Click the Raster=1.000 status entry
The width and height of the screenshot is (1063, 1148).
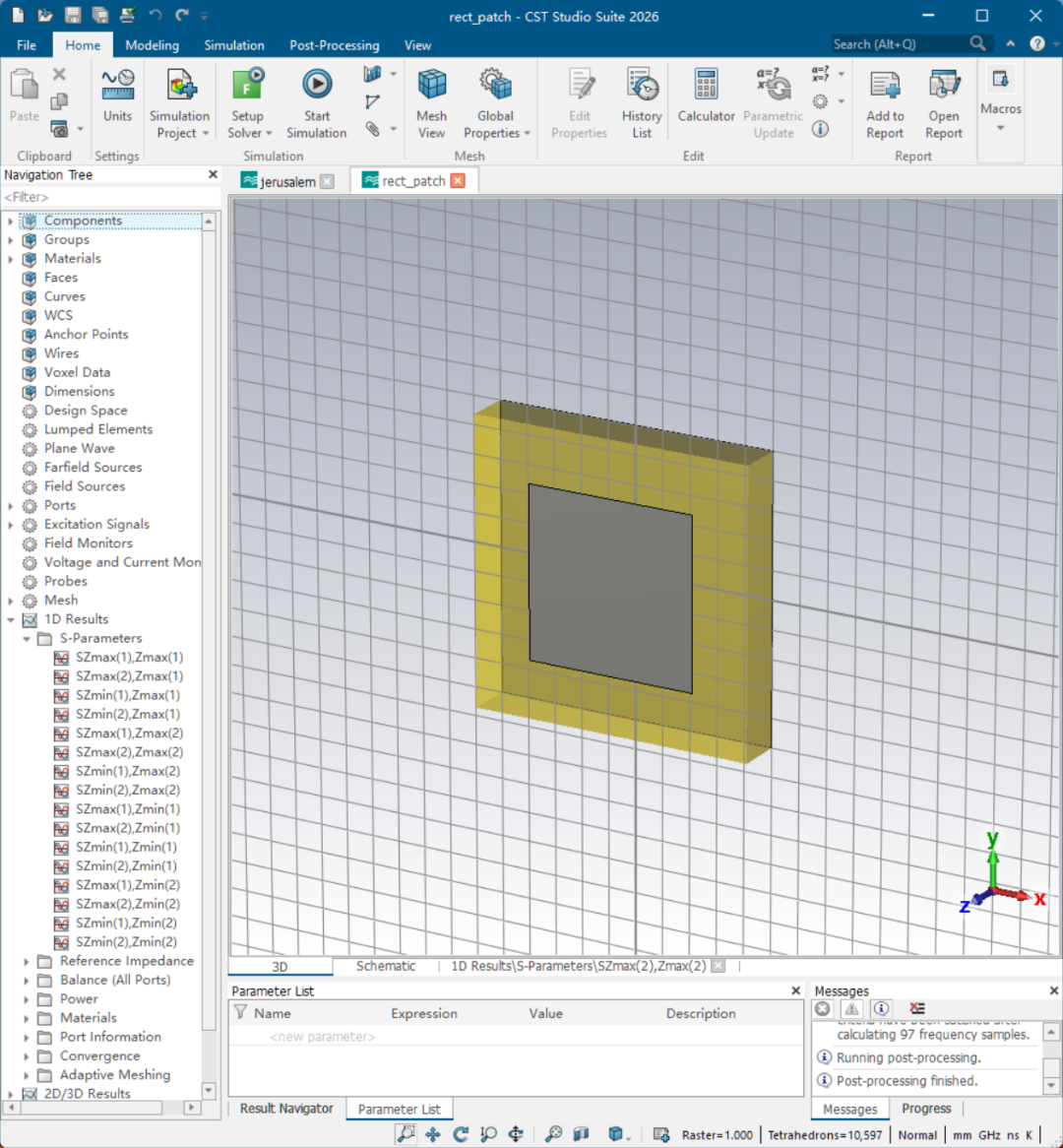tap(717, 1135)
